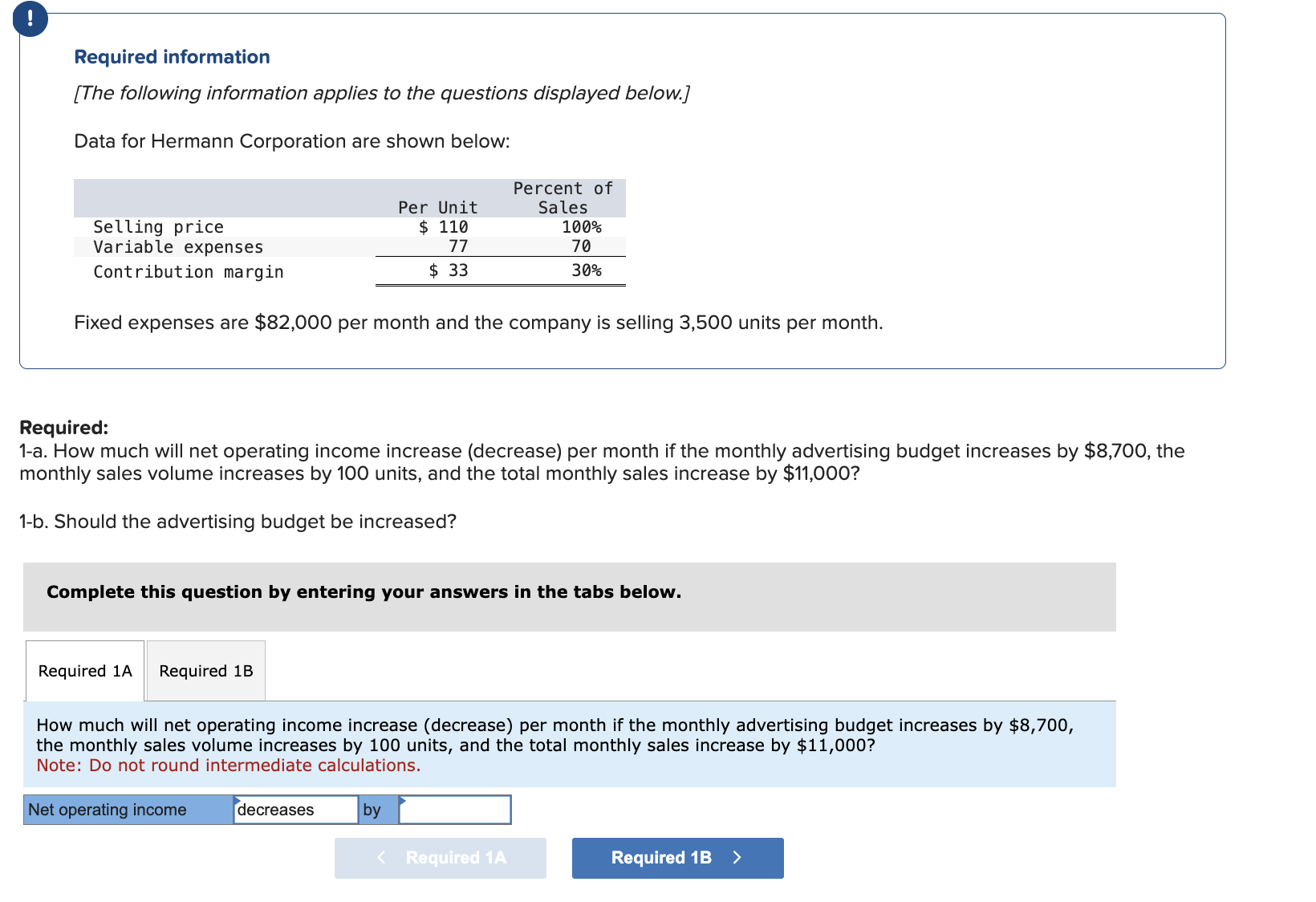Select the Required 1A tab

coord(84,671)
